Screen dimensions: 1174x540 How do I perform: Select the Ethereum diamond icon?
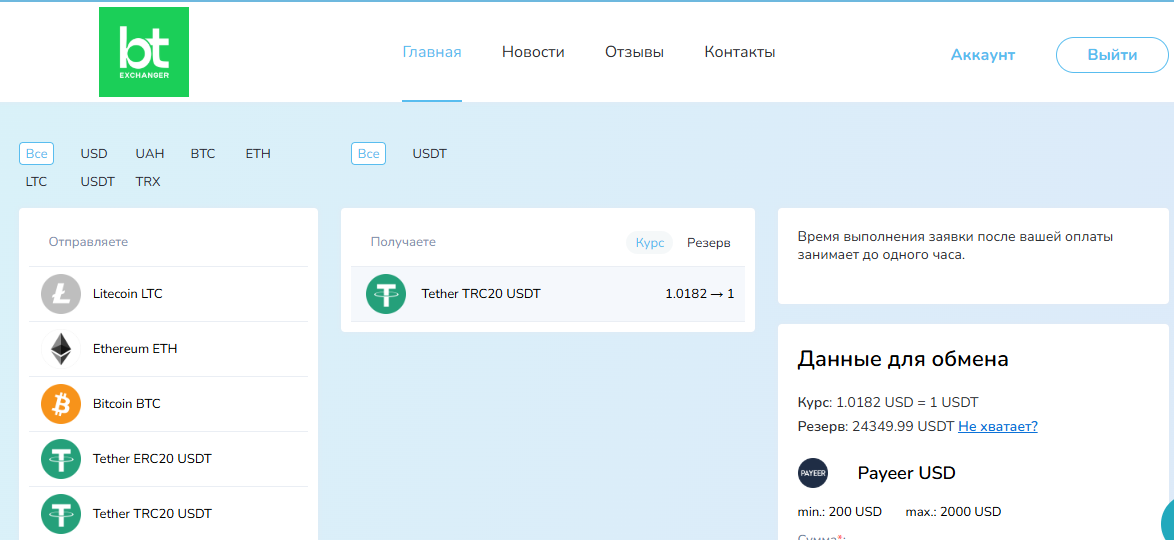coord(61,348)
